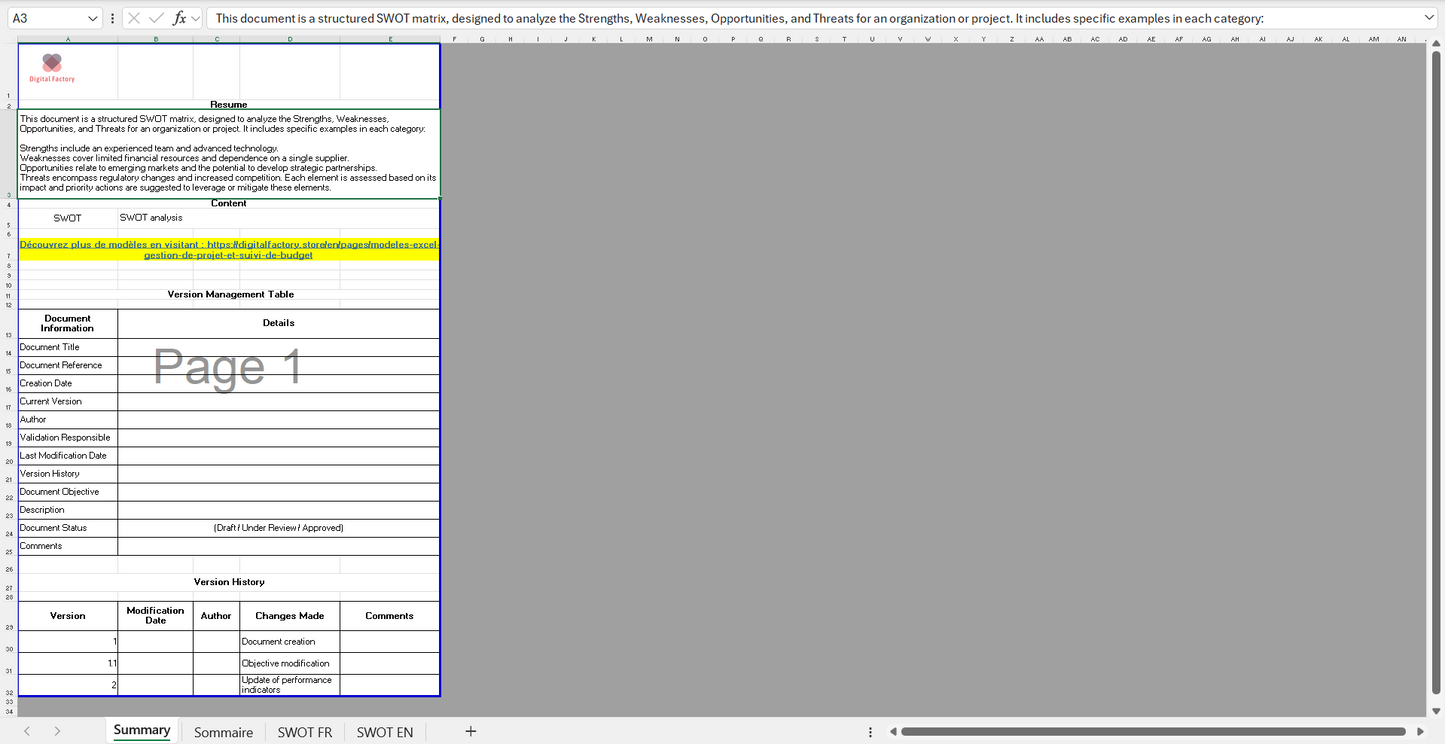Open the Name Box dropdown arrow
The height and width of the screenshot is (744, 1445).
pyautogui.click(x=93, y=18)
